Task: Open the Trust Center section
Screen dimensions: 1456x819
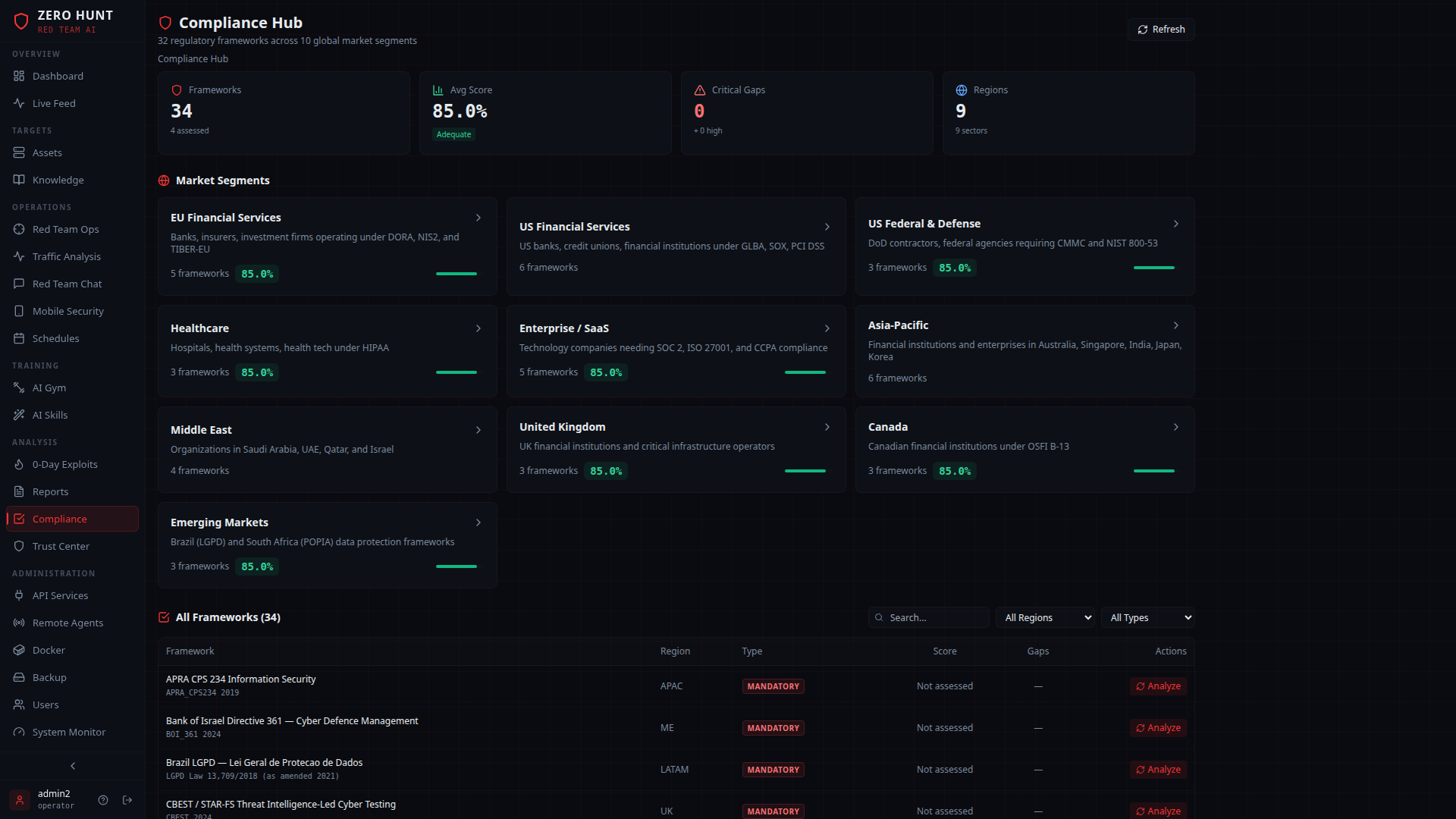Action: [60, 546]
